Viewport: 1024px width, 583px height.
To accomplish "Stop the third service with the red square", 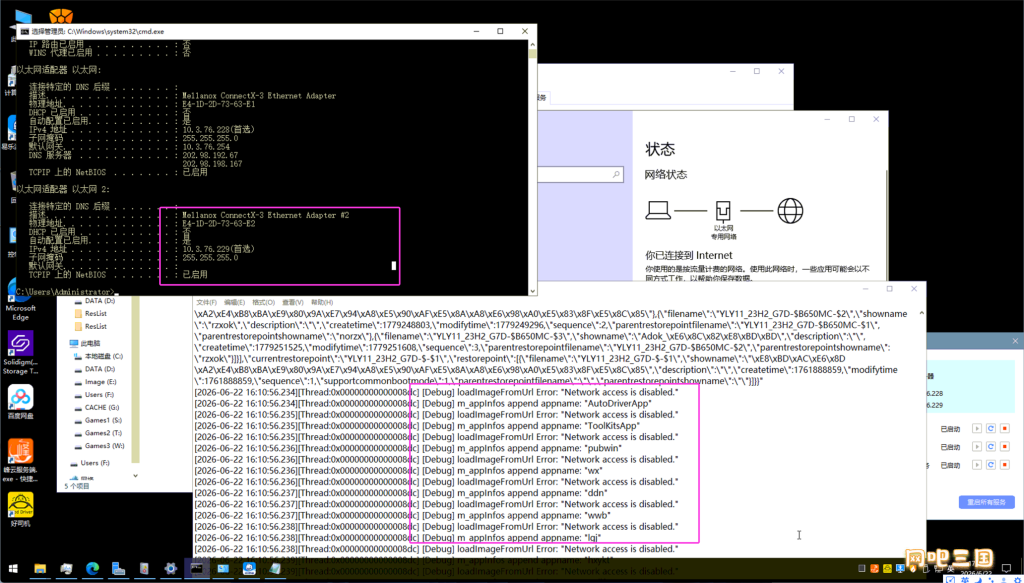I will 1005,465.
